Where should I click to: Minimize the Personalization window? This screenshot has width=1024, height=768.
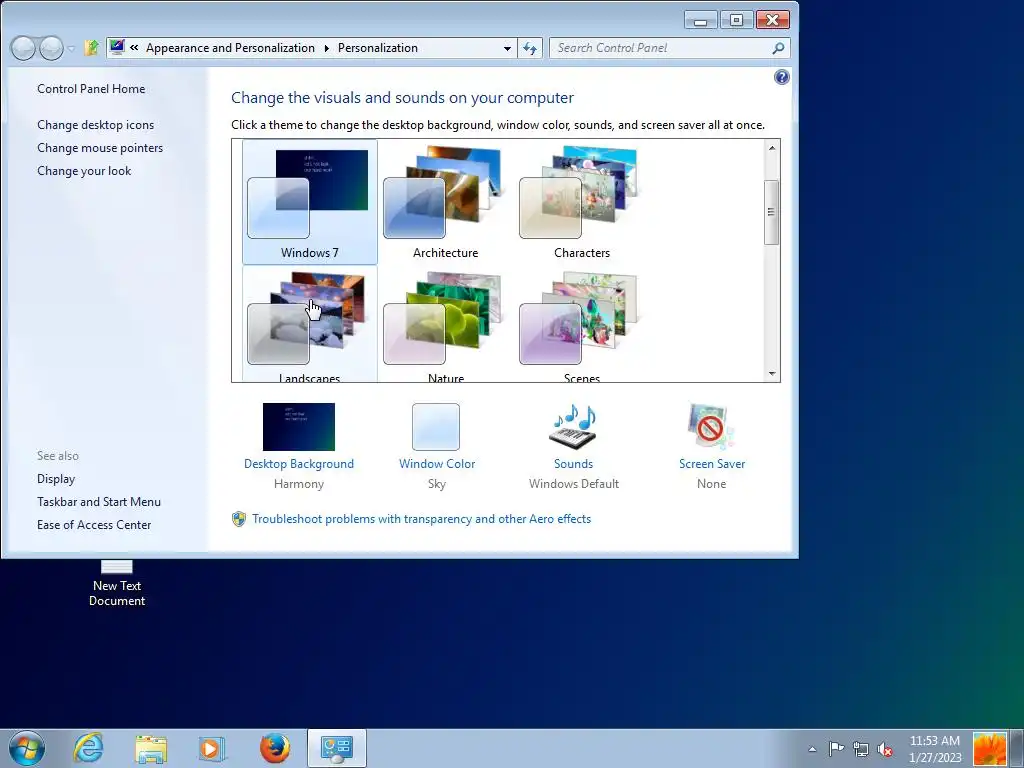click(x=701, y=20)
